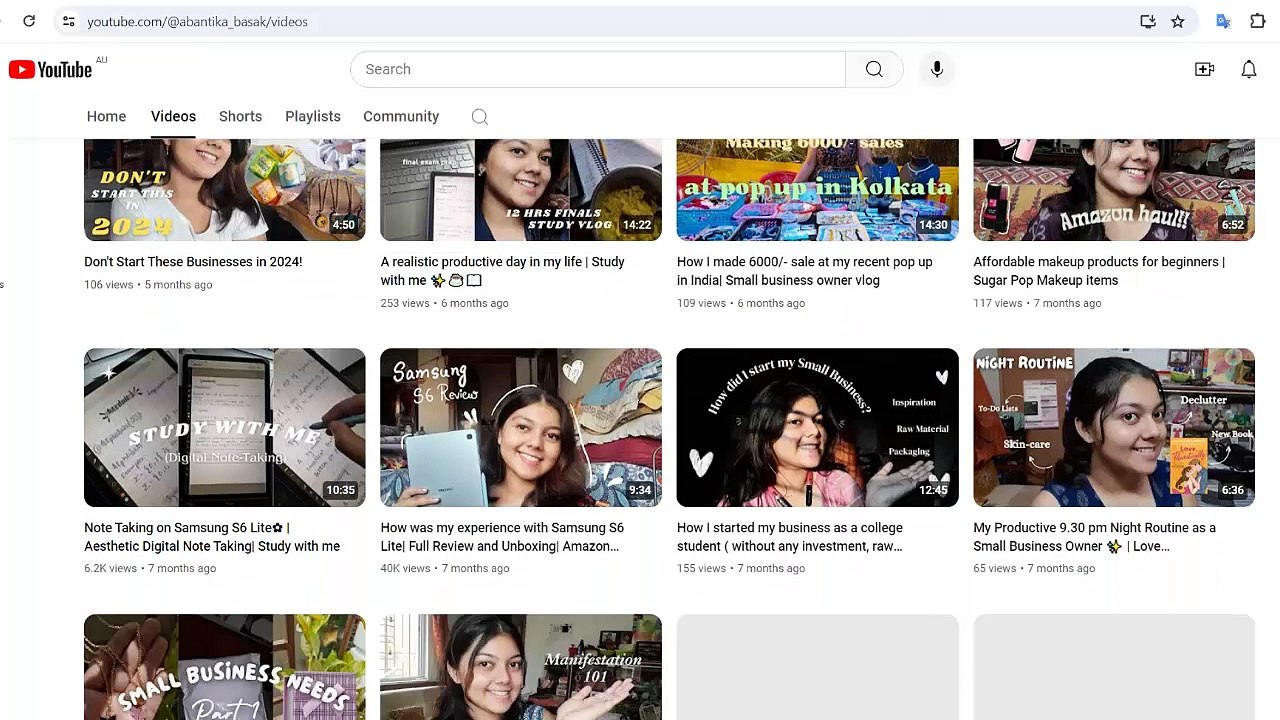Go to the Community tab
This screenshot has height=720, width=1280.
tap(401, 116)
